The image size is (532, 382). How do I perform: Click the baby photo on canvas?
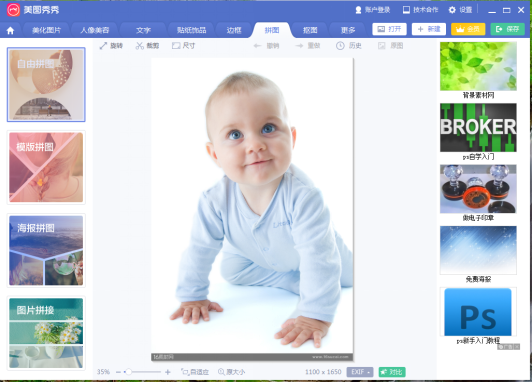[x=252, y=209]
